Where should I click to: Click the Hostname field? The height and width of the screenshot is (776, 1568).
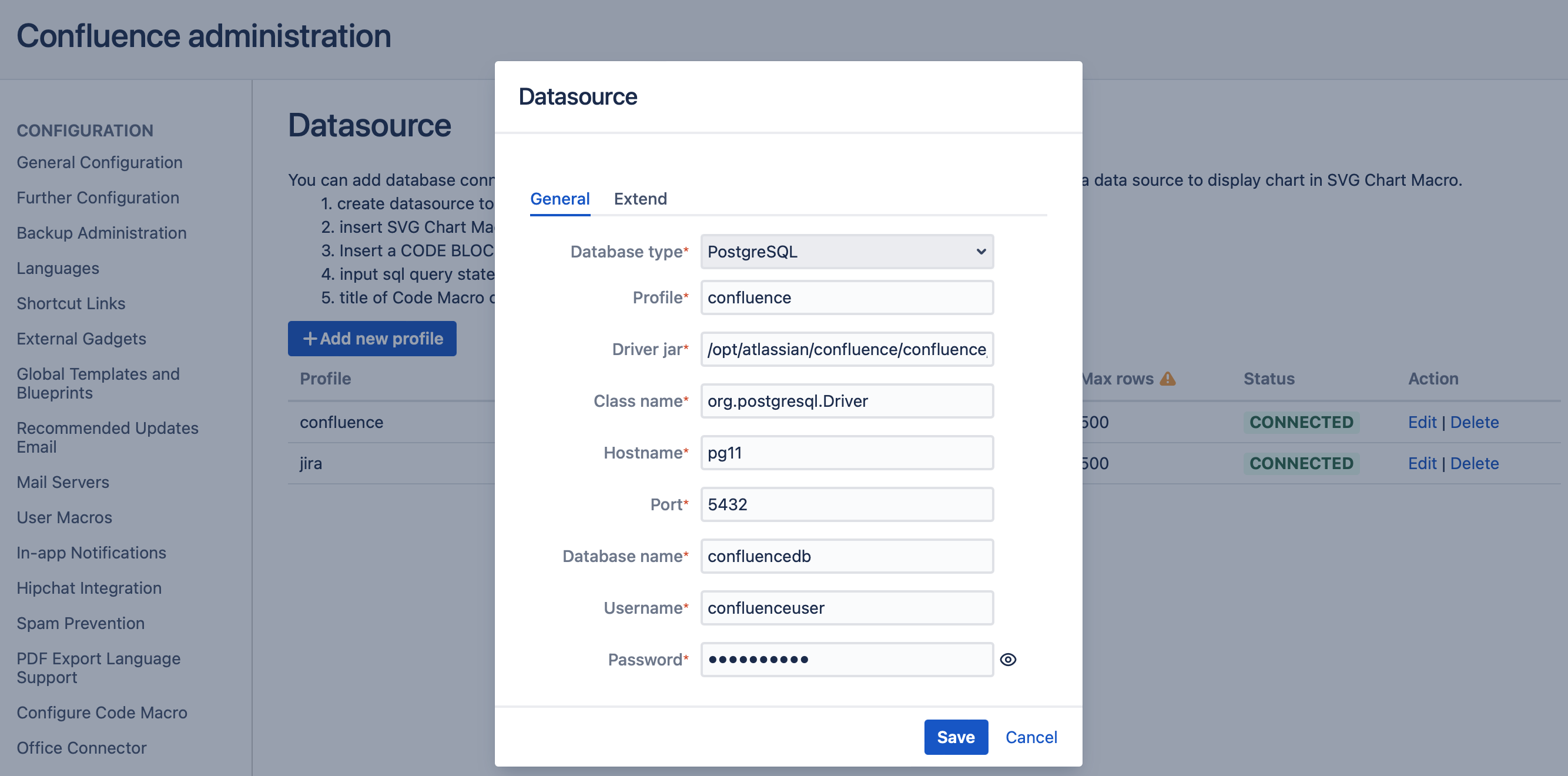click(x=846, y=453)
